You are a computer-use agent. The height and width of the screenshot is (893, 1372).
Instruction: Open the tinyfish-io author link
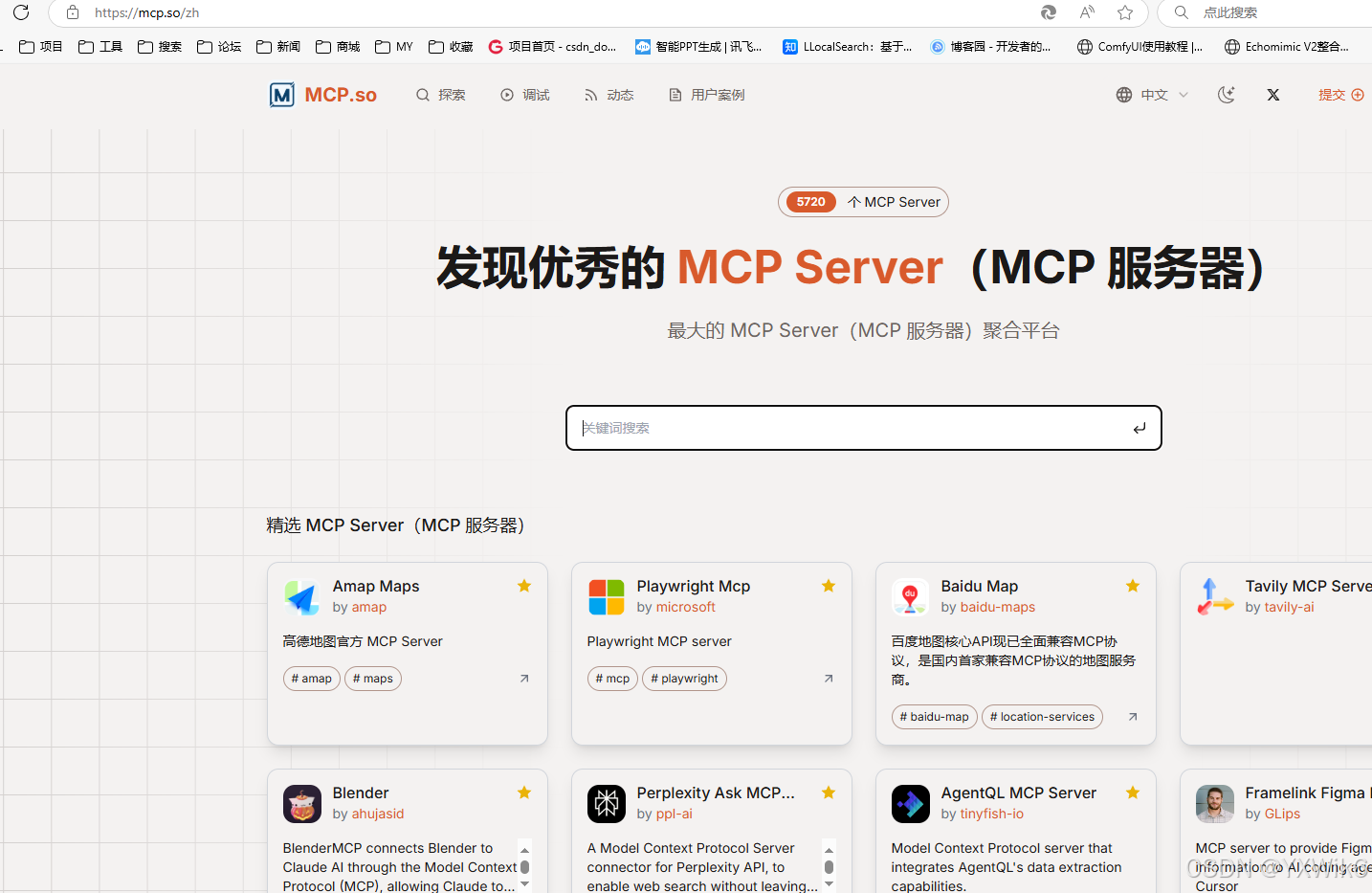991,814
